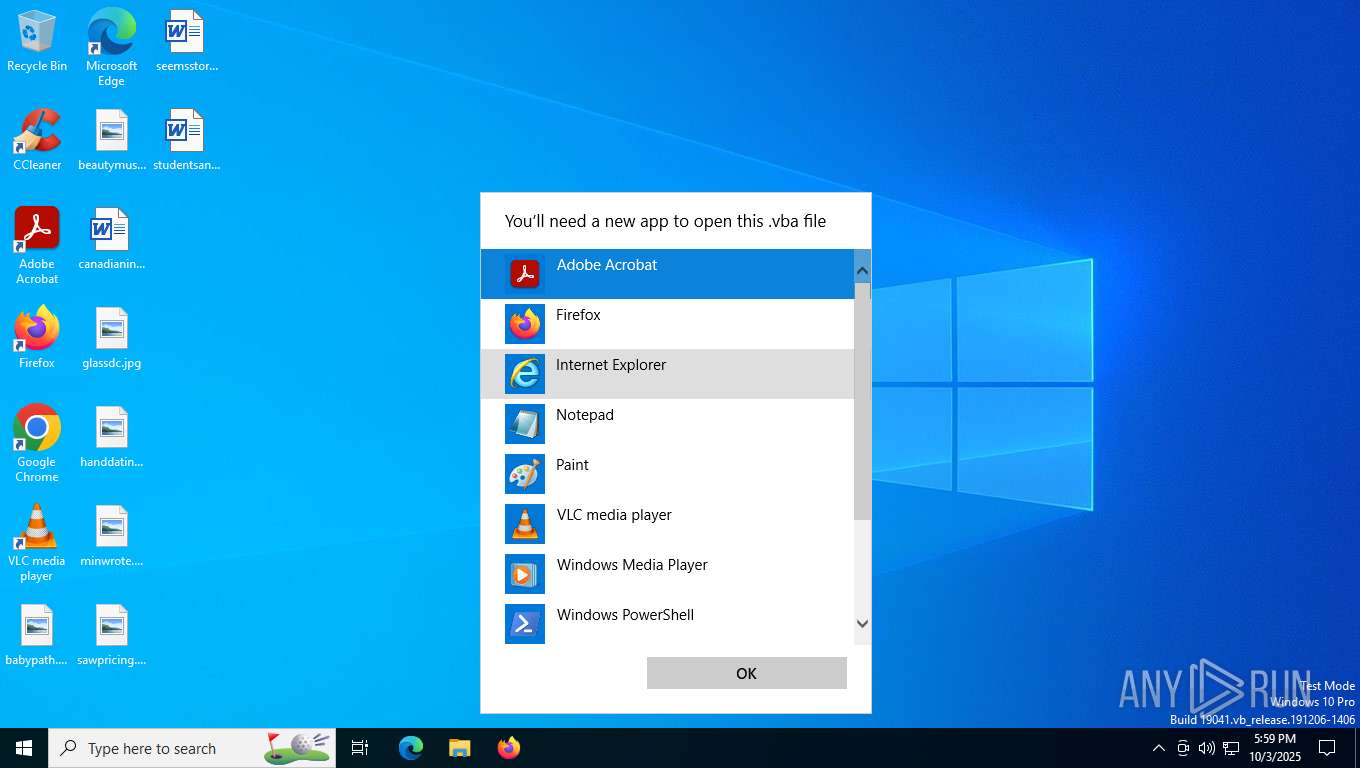Screen dimensions: 1360x768
Task: Choose Paint from the app list
Action: click(x=667, y=474)
